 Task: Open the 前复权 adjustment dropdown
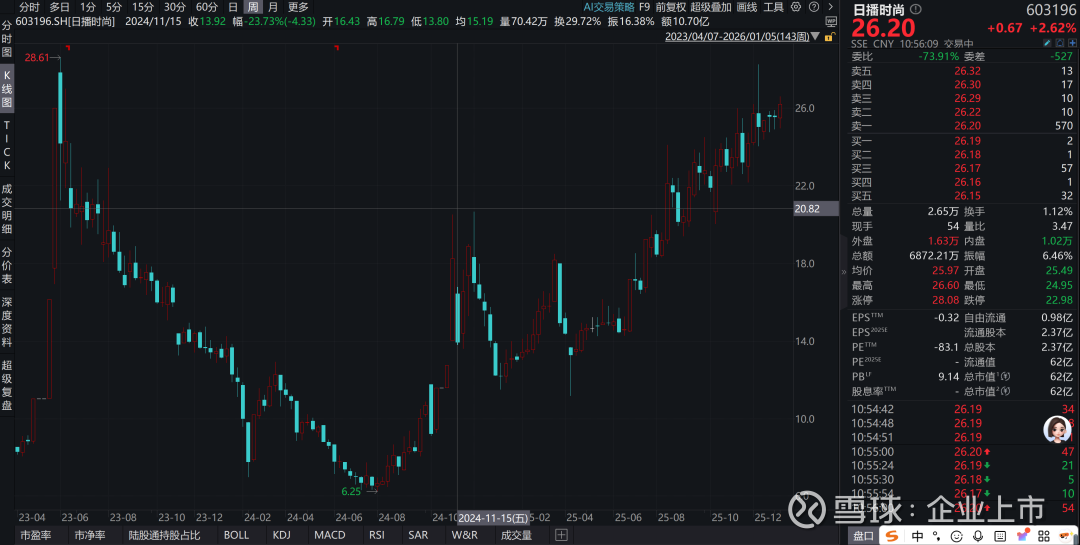670,7
